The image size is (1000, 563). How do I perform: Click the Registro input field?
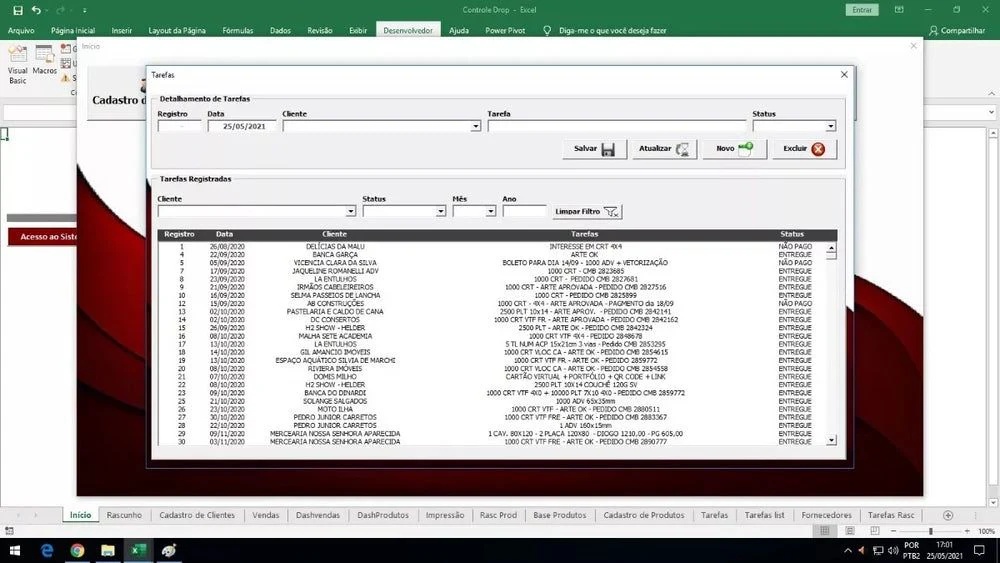point(179,126)
